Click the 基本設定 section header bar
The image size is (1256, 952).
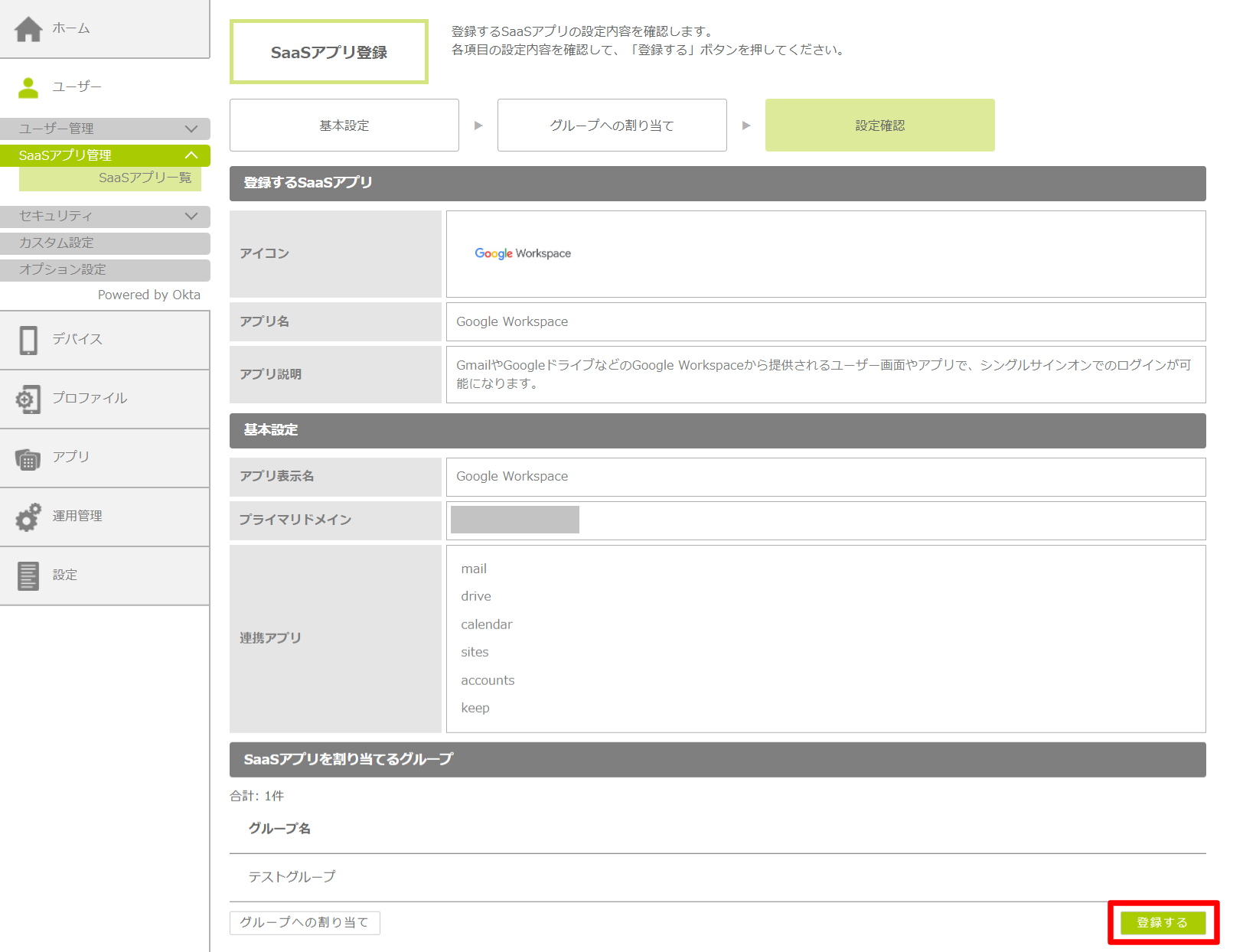click(718, 431)
